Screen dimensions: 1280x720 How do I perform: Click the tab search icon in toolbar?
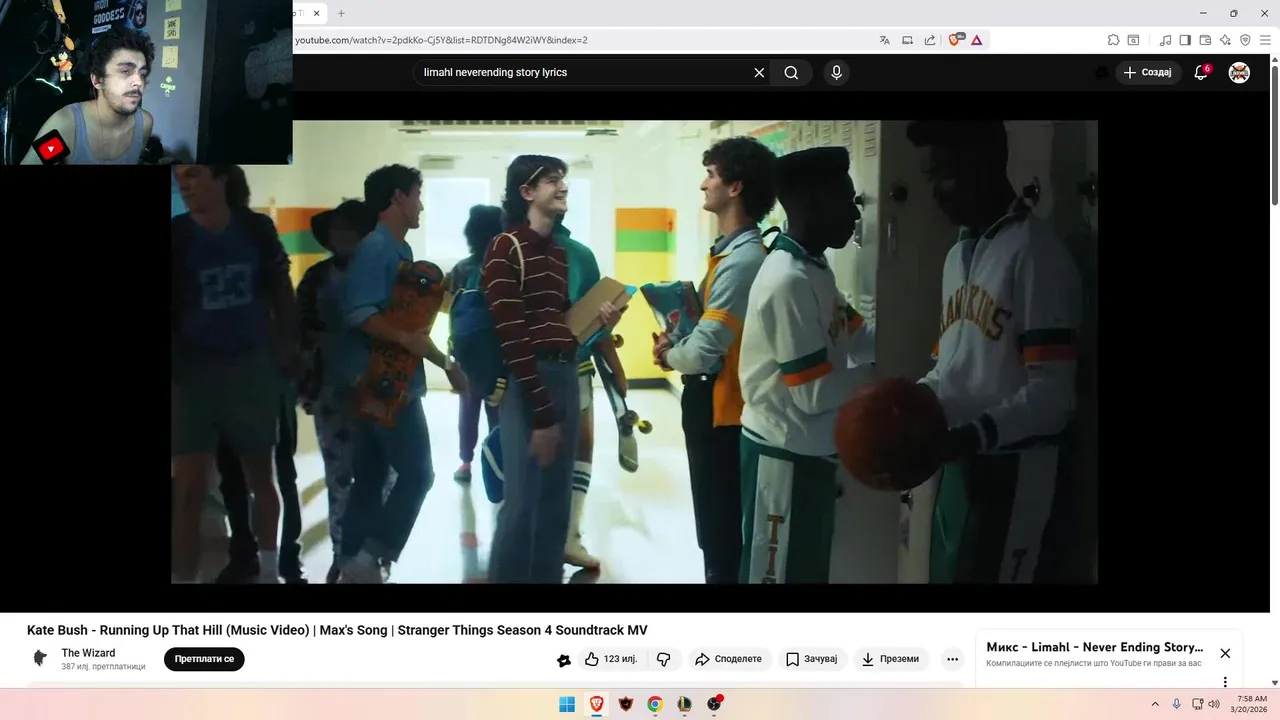pyautogui.click(x=1133, y=40)
